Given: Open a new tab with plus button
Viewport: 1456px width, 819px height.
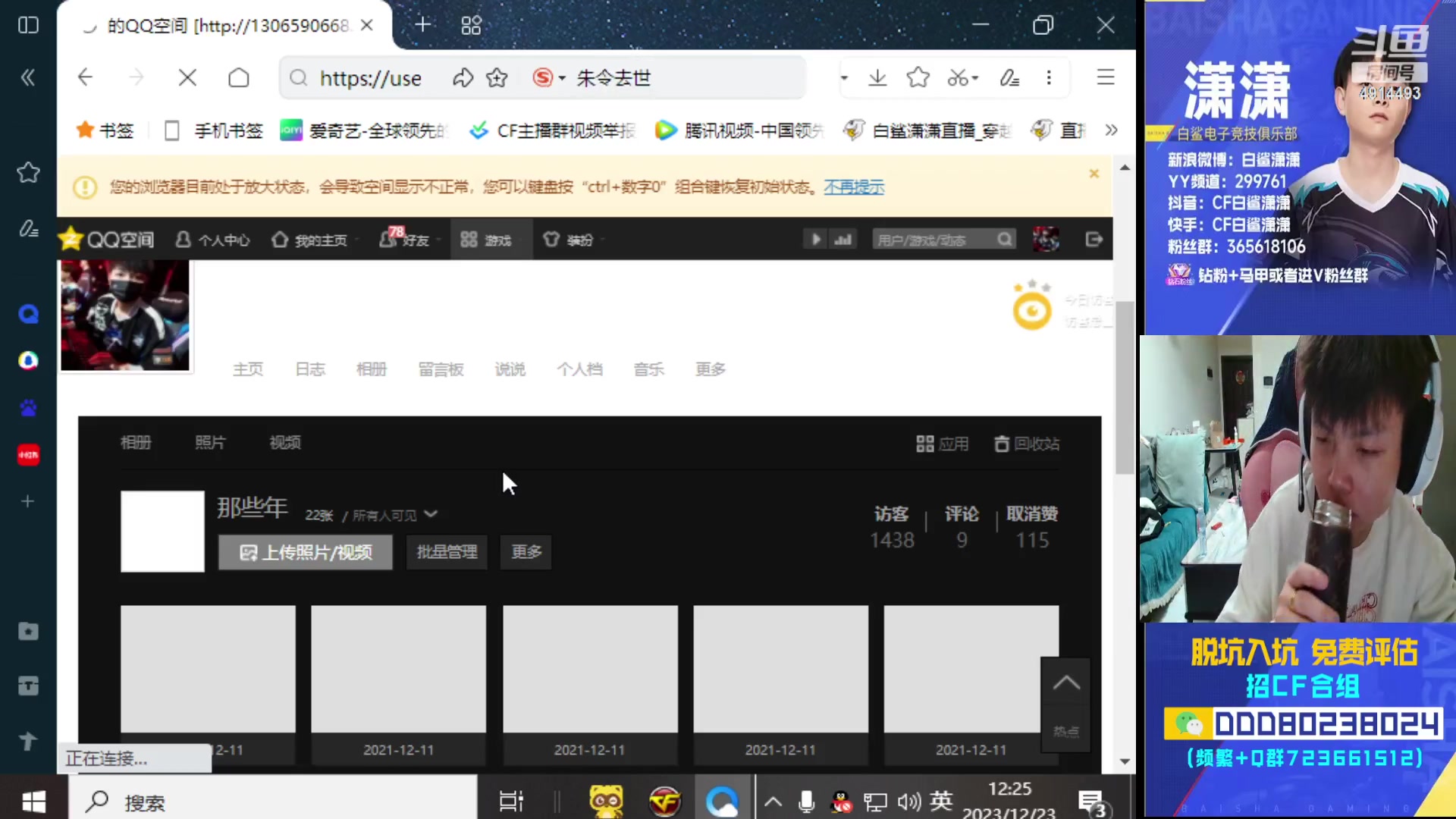Looking at the screenshot, I should [x=423, y=25].
